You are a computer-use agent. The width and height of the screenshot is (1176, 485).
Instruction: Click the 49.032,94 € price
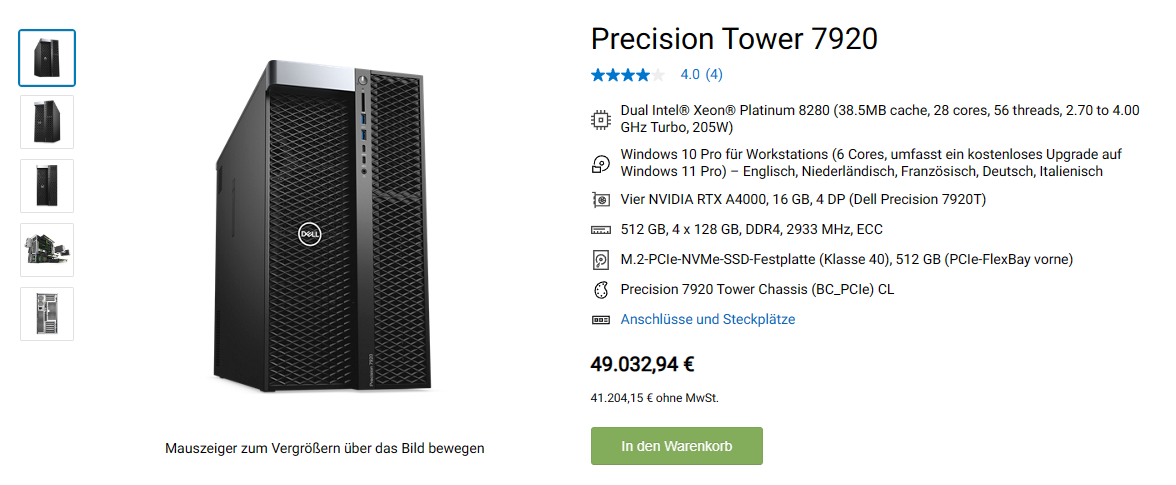[642, 364]
